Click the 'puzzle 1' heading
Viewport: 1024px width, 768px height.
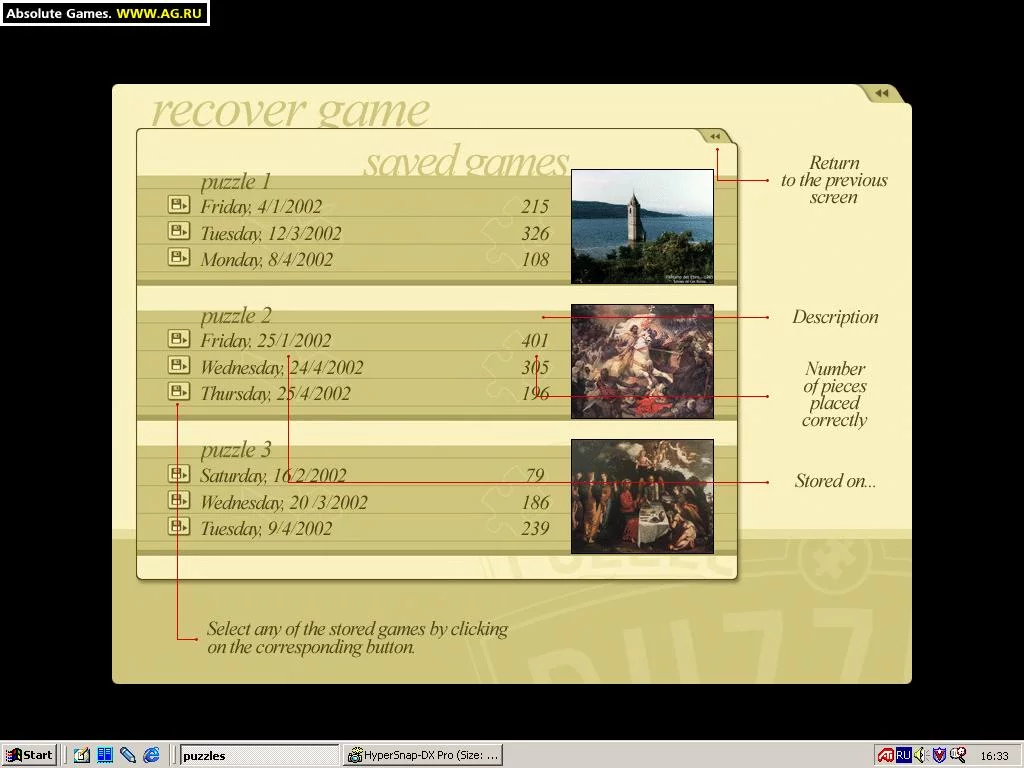point(236,182)
